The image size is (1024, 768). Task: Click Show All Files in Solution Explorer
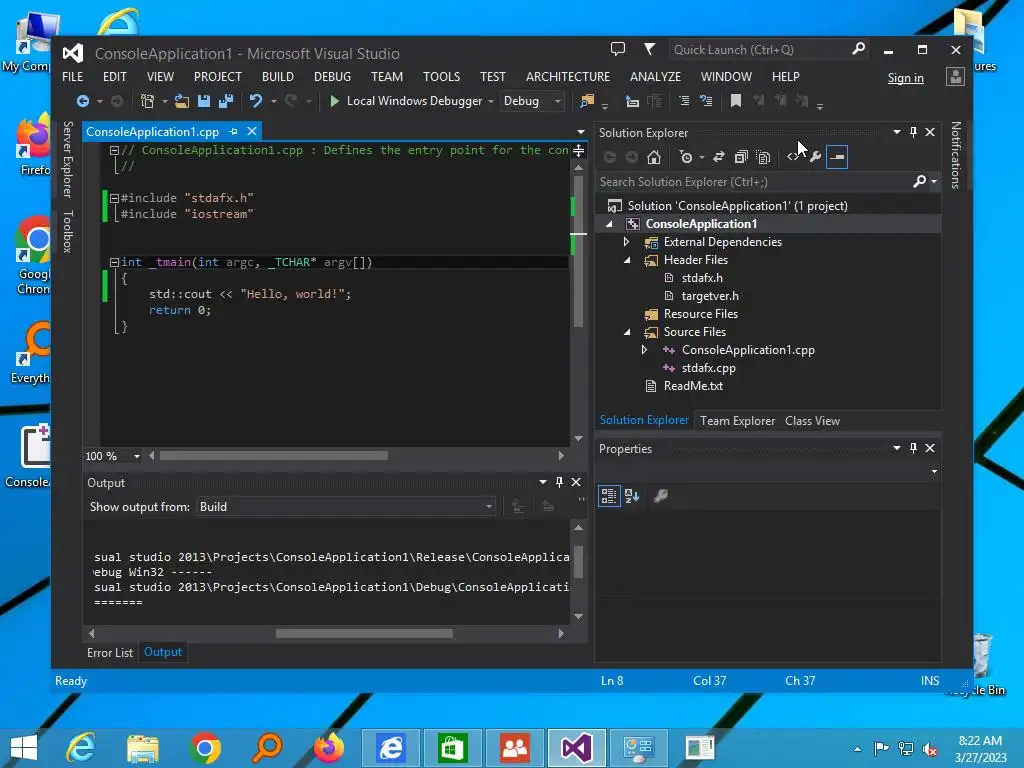[x=763, y=157]
